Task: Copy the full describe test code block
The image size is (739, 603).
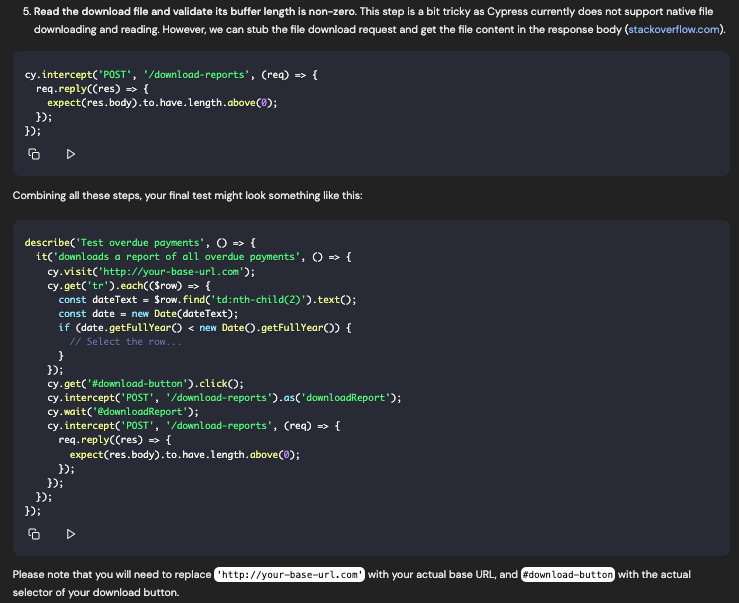Action: [x=34, y=534]
